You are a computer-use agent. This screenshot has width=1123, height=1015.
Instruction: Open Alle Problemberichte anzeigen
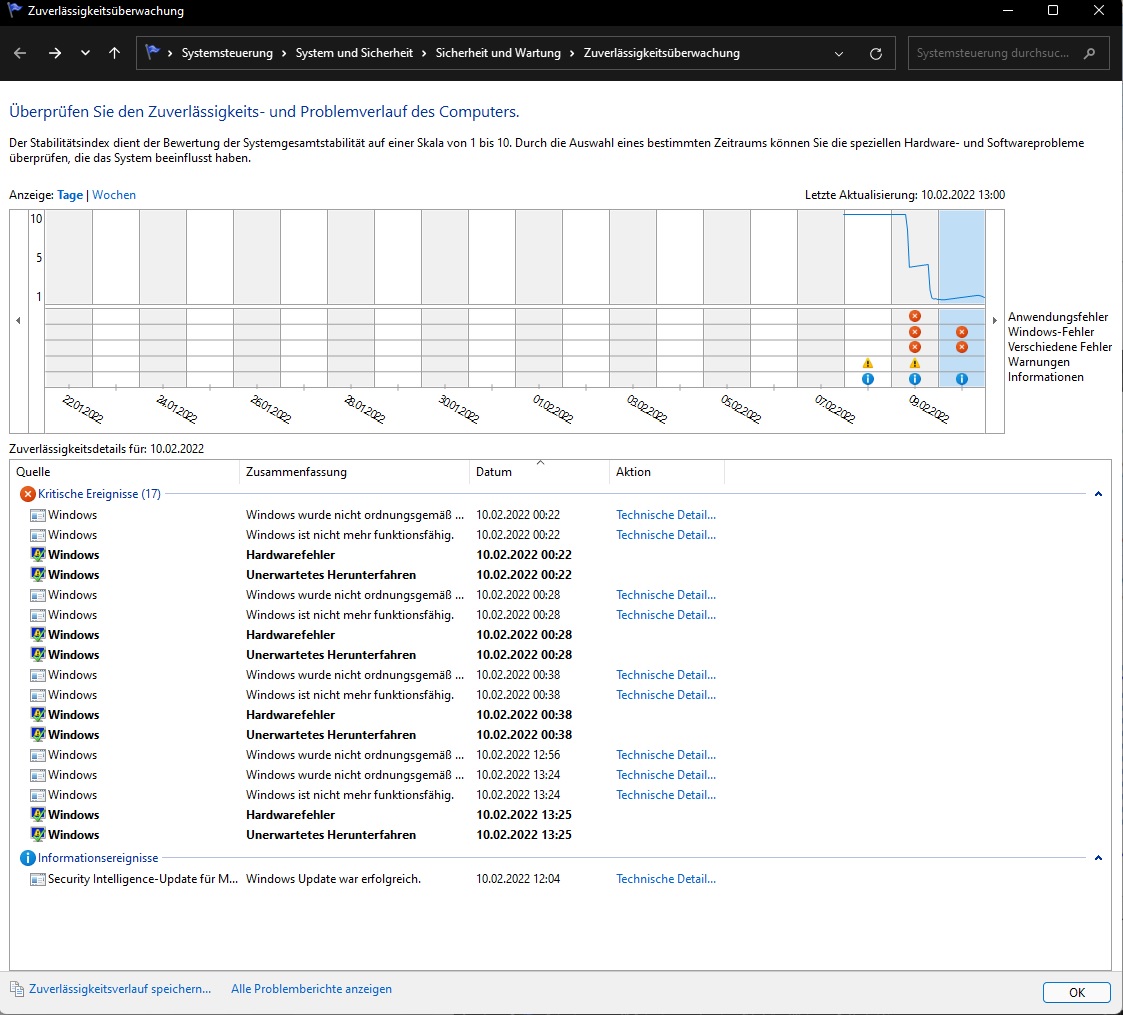311,989
